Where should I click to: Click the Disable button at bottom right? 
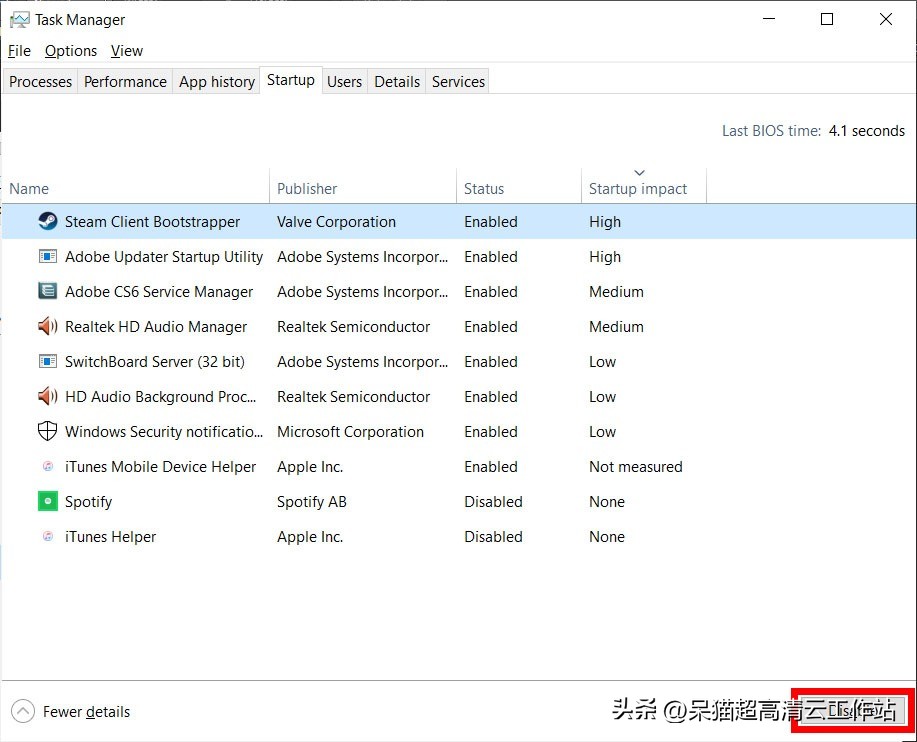[x=852, y=711]
